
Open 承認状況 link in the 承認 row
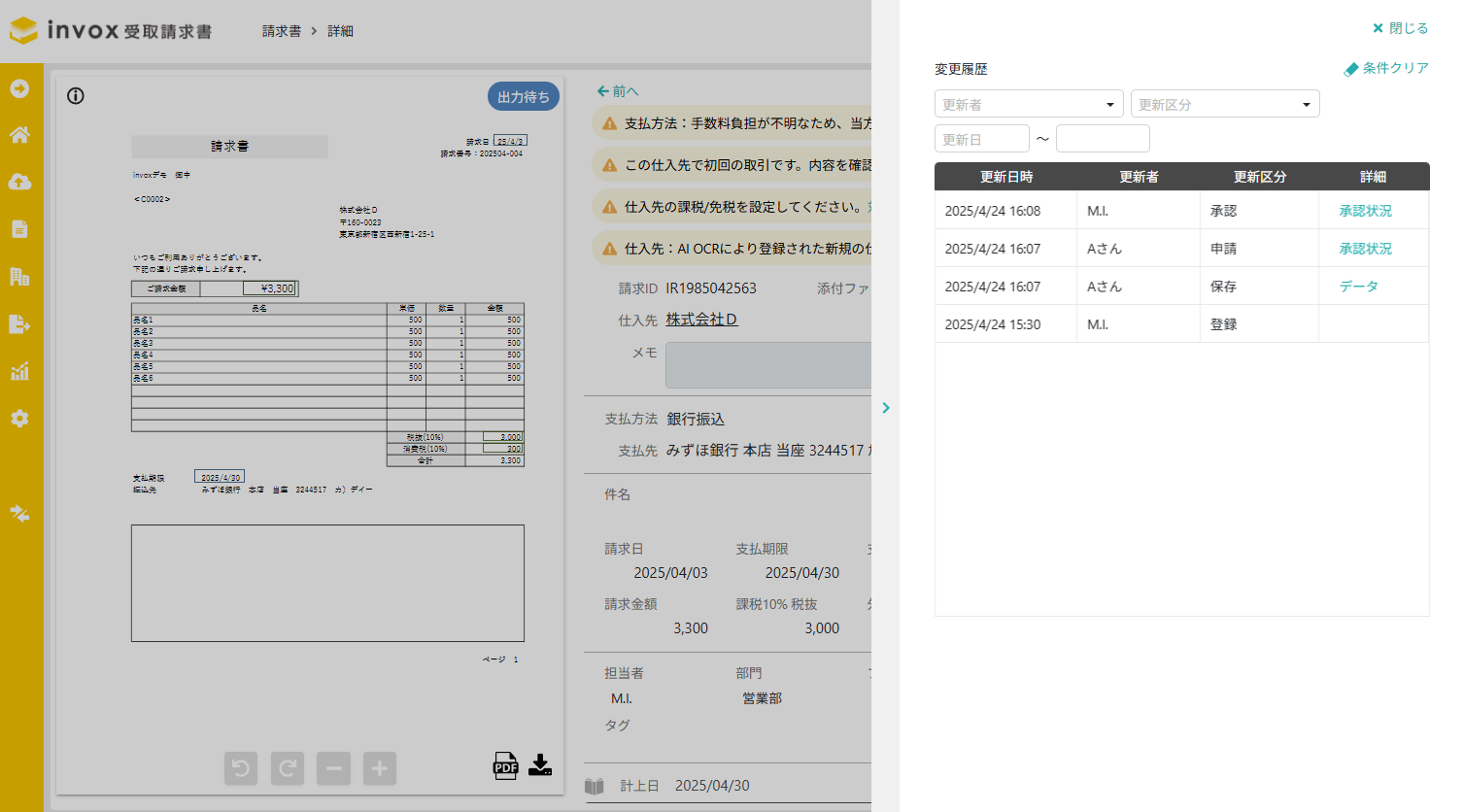(x=1365, y=211)
